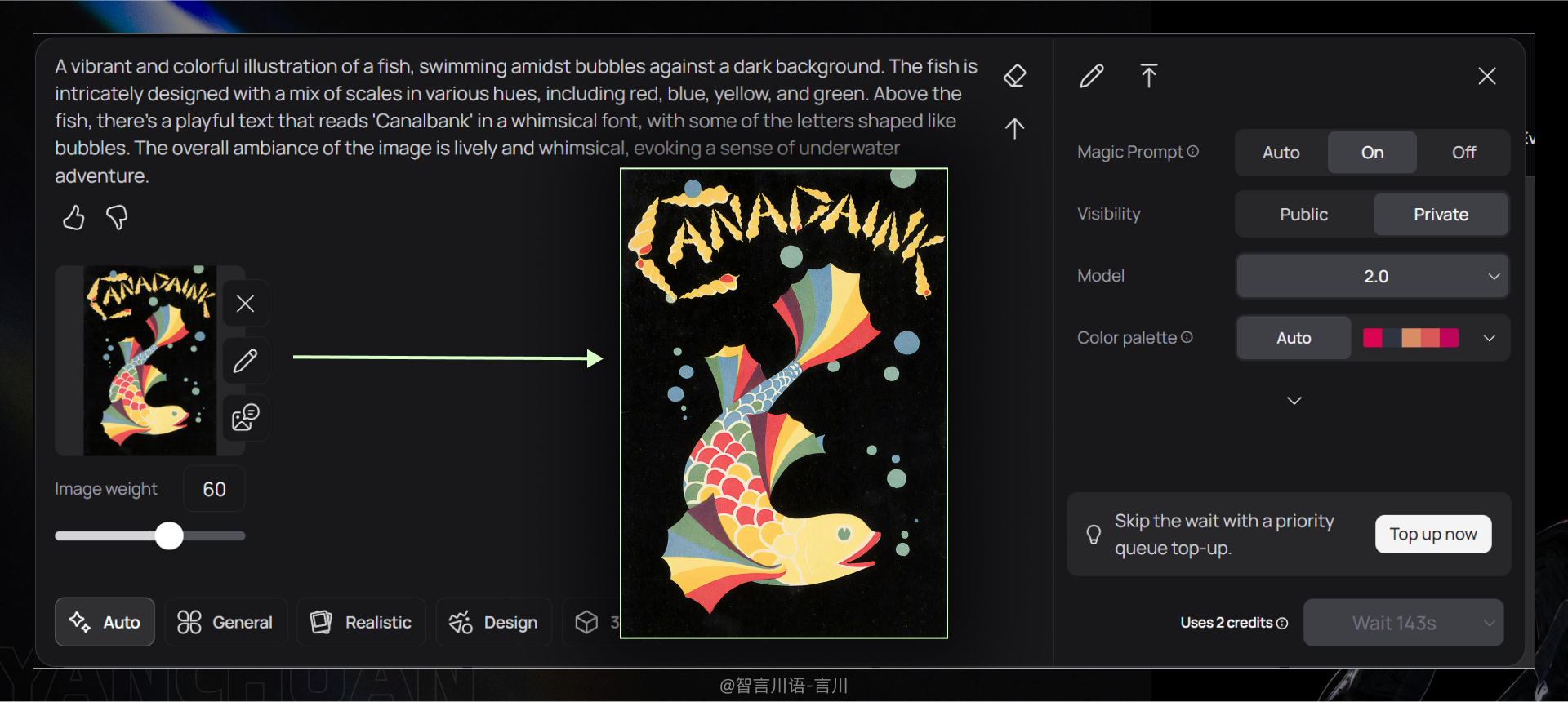Turn Magic Prompt On
This screenshot has height=702, width=1568.
pyautogui.click(x=1372, y=153)
